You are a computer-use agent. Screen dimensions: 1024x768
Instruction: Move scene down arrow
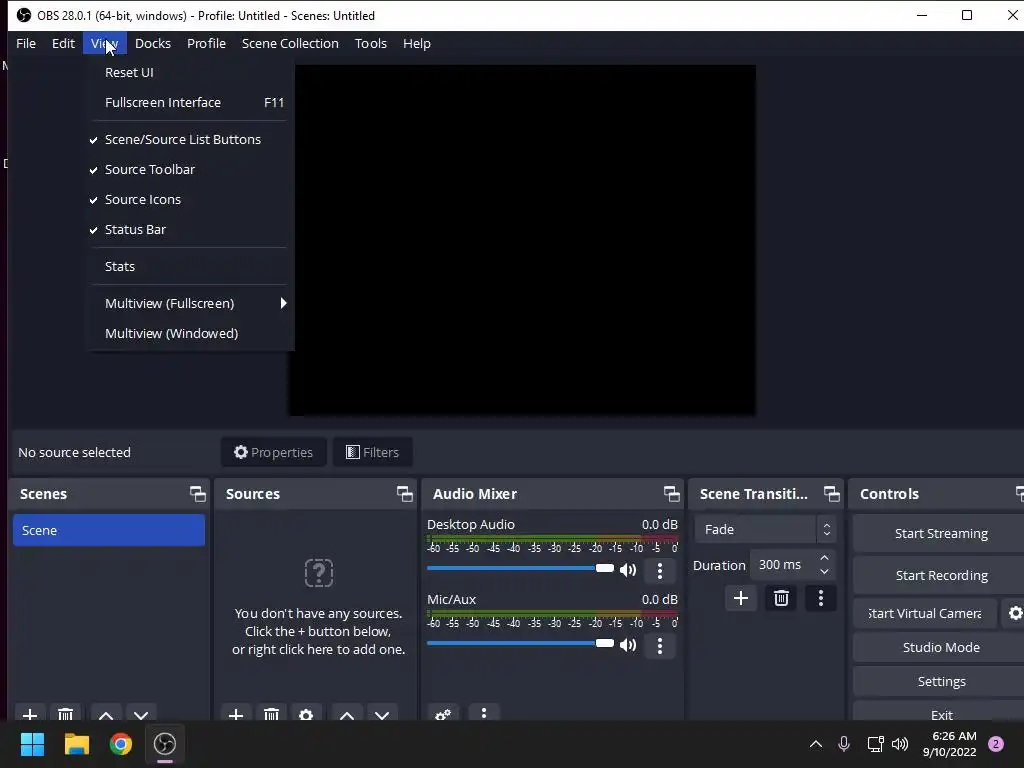pyautogui.click(x=141, y=714)
